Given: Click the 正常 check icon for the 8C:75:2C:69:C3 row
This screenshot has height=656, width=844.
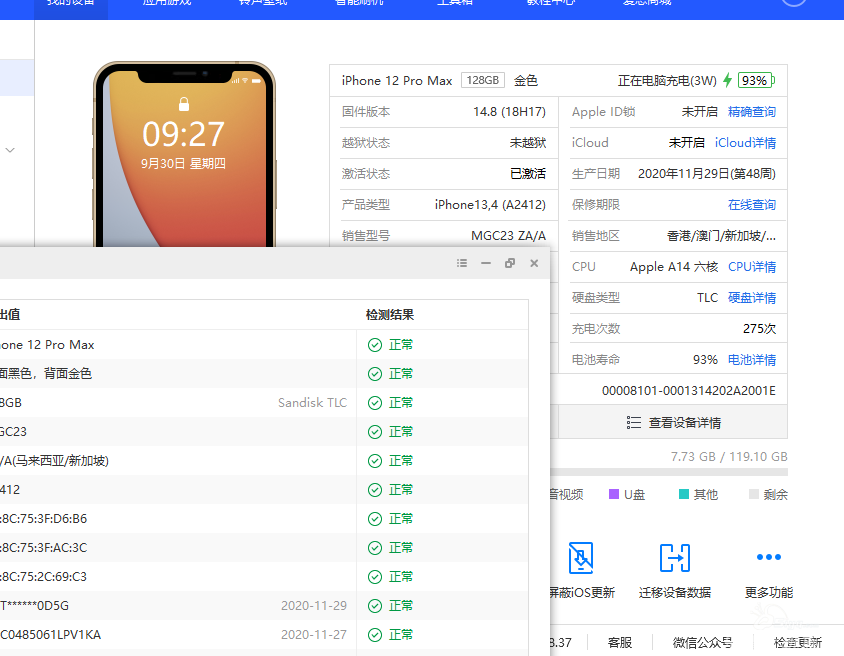Looking at the screenshot, I should 375,577.
